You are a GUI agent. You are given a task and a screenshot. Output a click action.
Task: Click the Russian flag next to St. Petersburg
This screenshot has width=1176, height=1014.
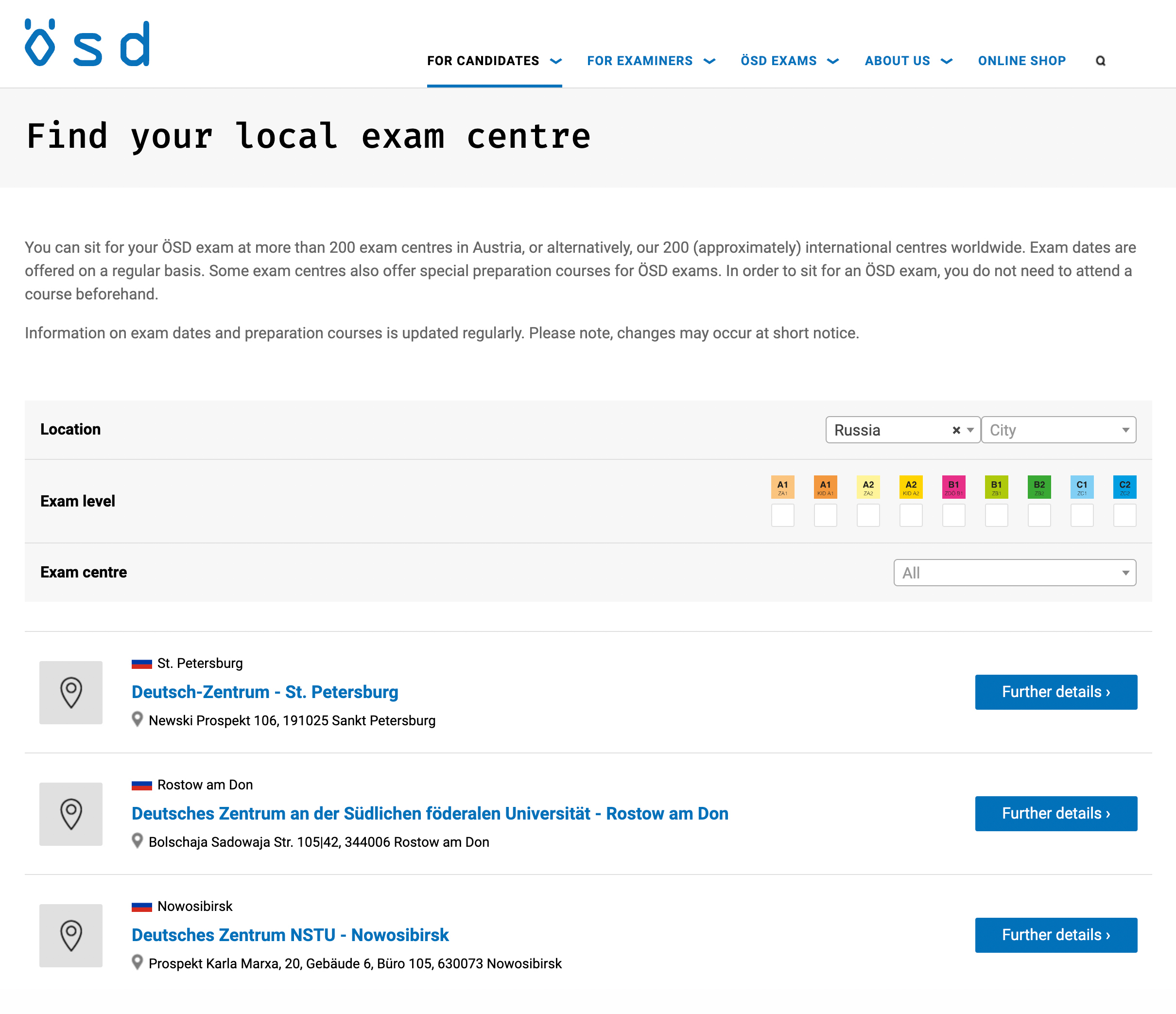[x=142, y=664]
